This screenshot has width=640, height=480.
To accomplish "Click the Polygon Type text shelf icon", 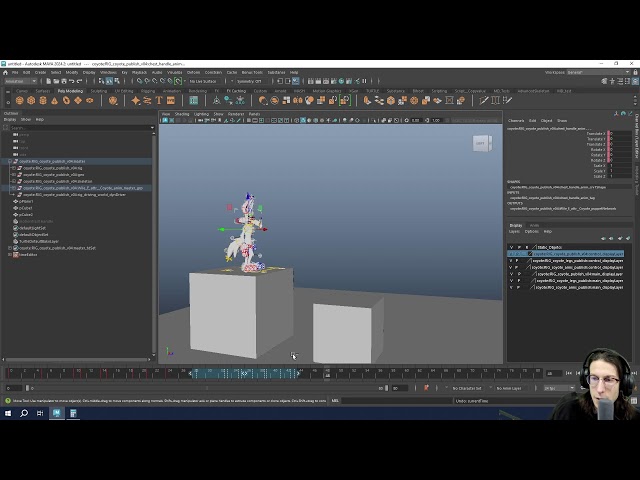I will pyautogui.click(x=159, y=100).
